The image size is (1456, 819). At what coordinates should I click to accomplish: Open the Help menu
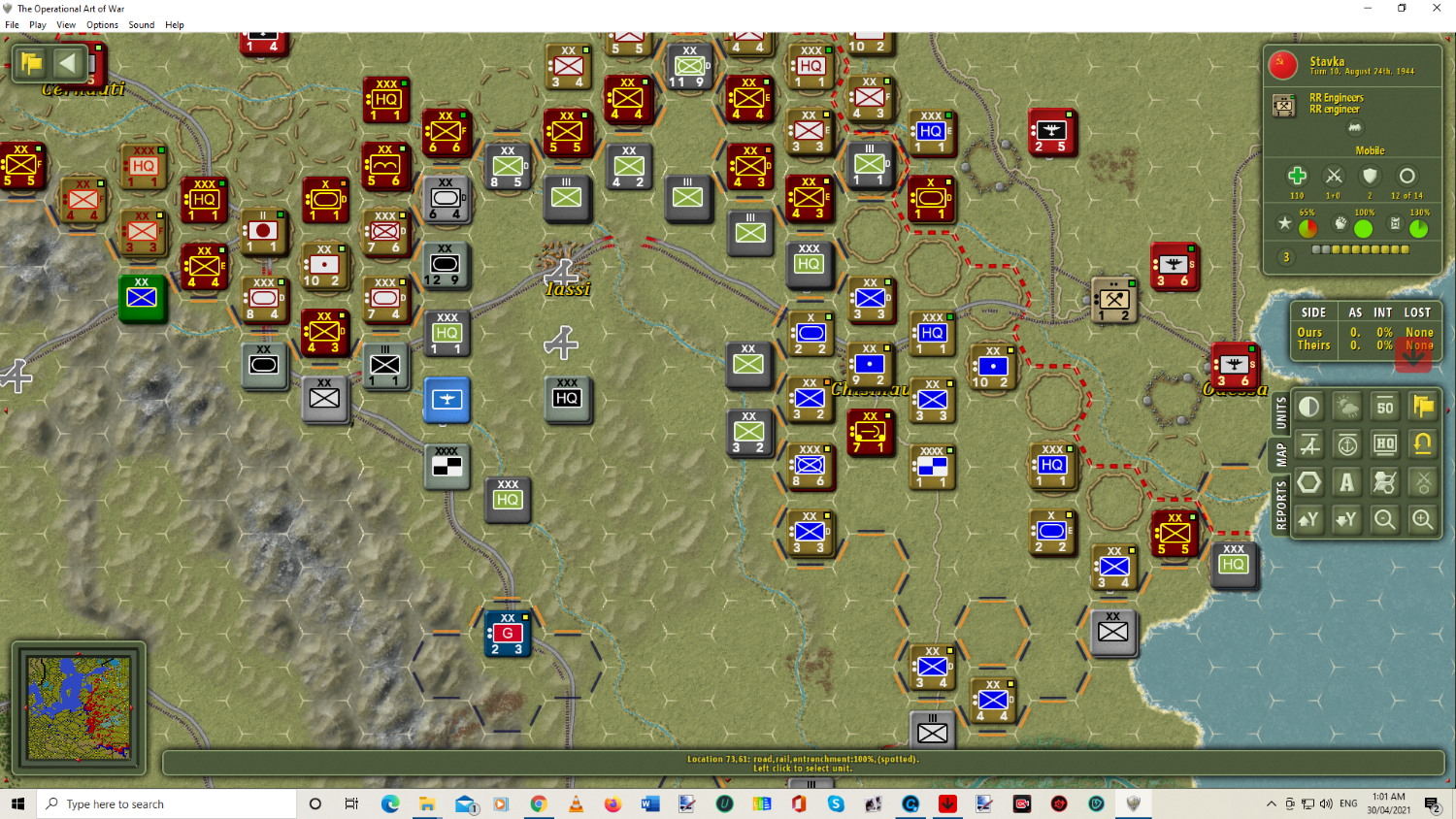(x=175, y=25)
